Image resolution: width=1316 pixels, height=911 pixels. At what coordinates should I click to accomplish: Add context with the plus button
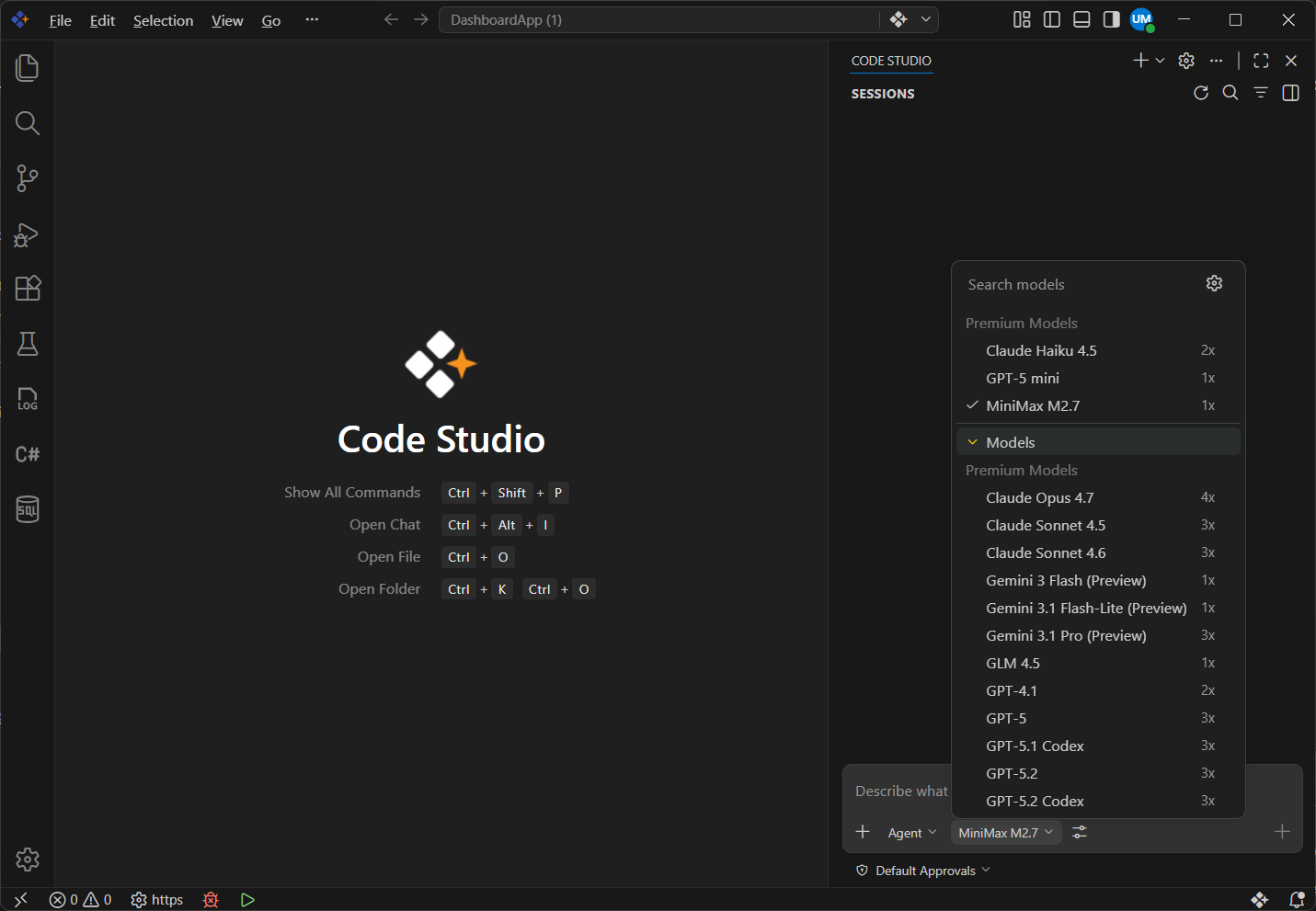863,832
